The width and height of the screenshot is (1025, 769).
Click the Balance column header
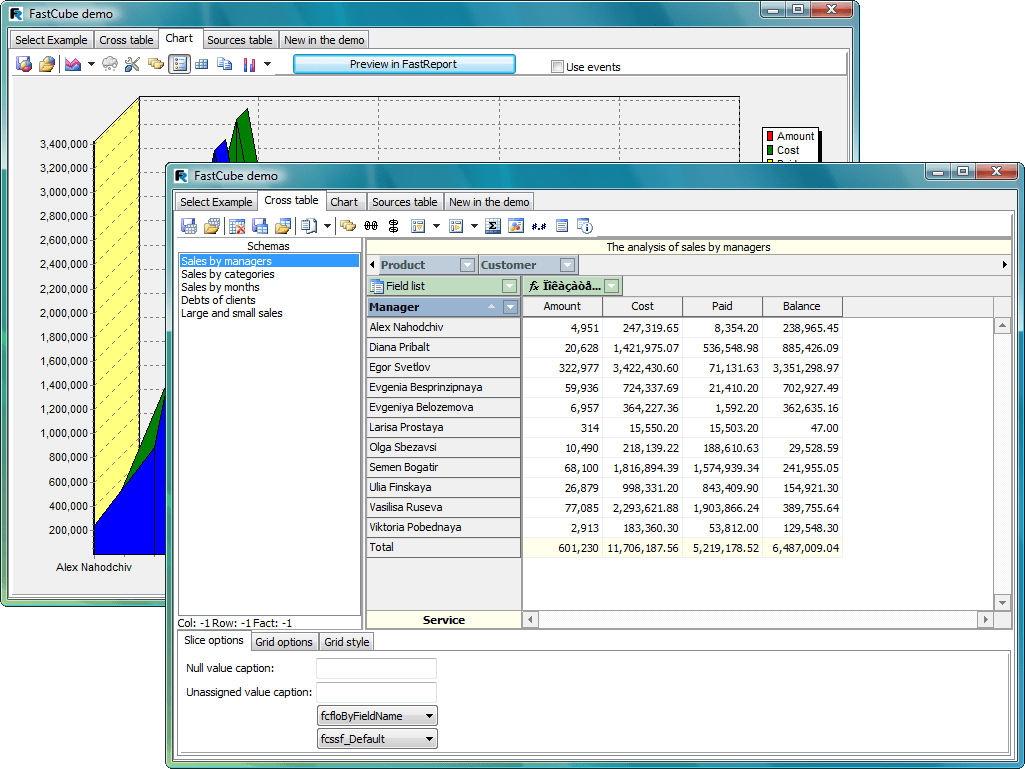coord(801,307)
